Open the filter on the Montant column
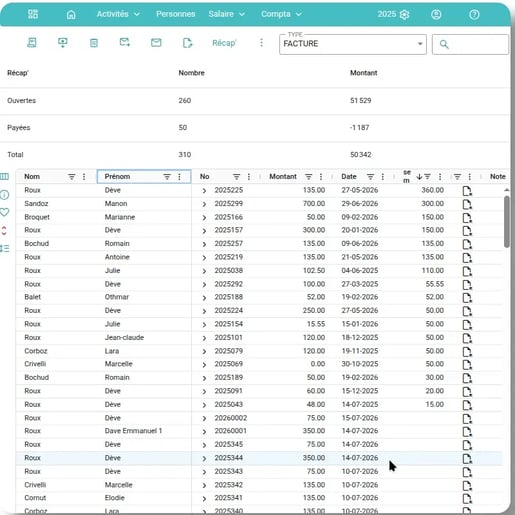 tap(309, 177)
